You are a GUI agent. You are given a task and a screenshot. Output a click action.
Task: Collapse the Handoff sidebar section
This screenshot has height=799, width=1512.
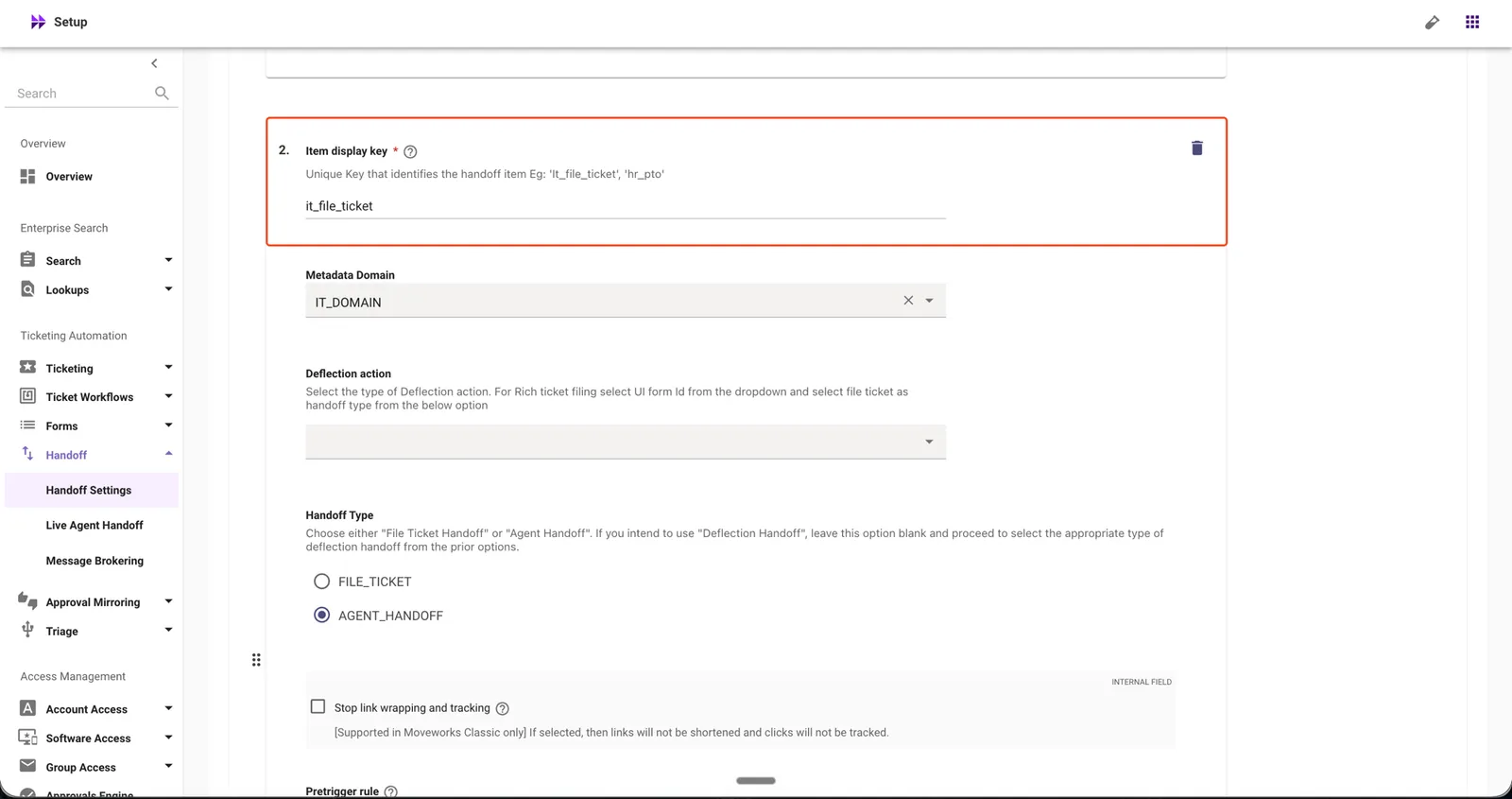[168, 454]
